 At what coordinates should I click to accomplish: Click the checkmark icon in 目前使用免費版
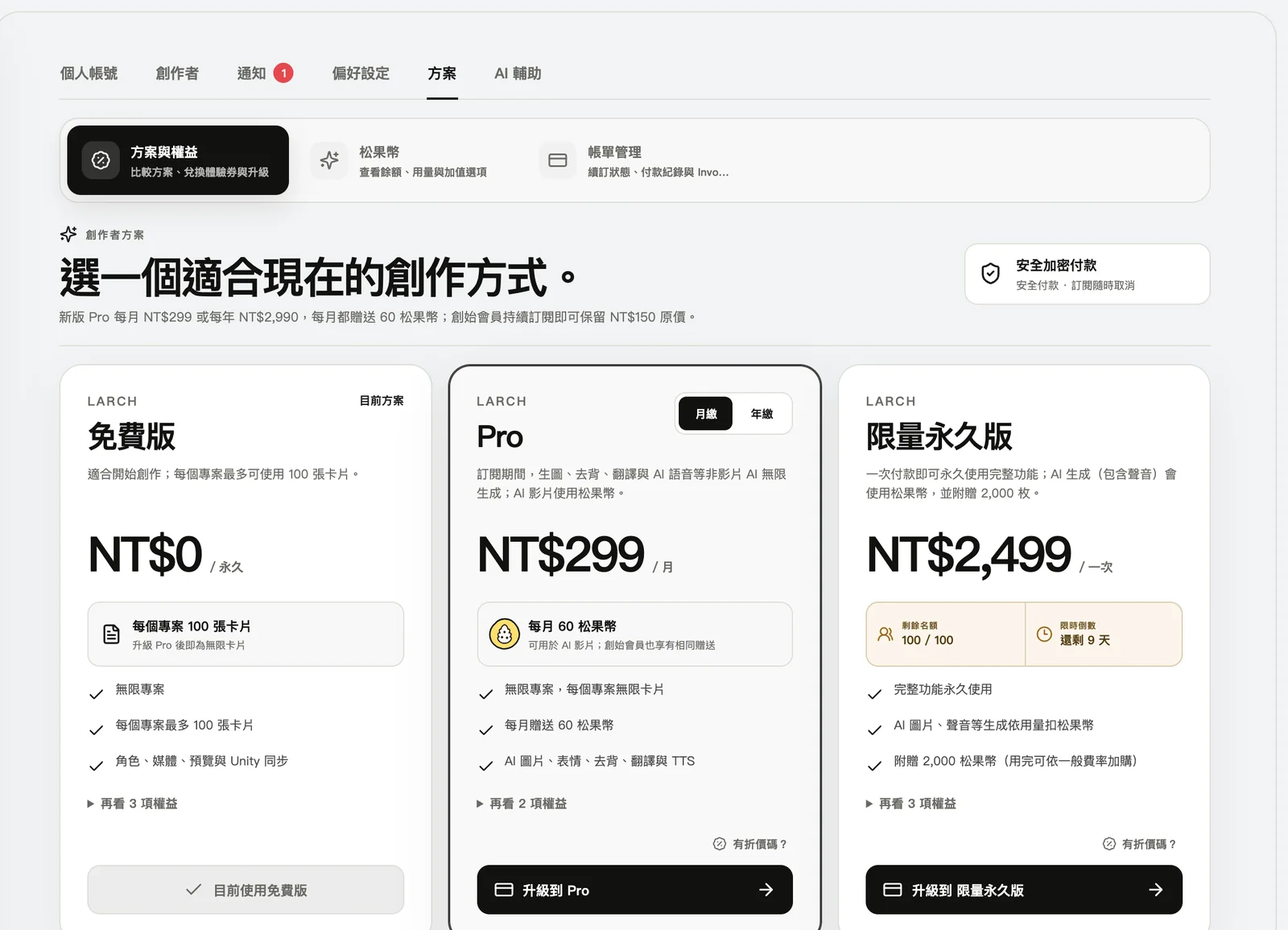tap(193, 890)
